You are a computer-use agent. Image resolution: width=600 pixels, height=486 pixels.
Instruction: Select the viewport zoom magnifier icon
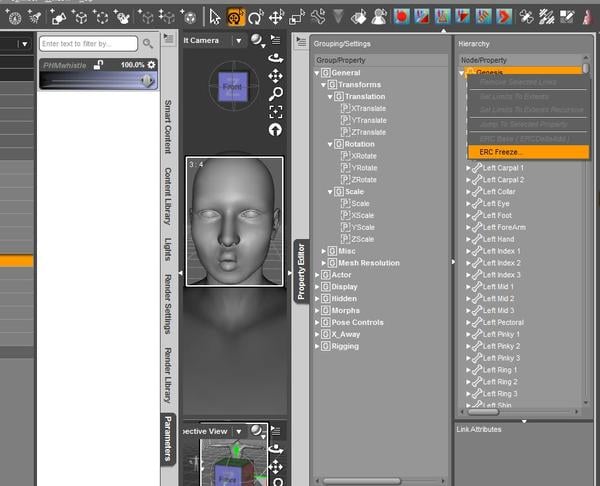(x=275, y=93)
